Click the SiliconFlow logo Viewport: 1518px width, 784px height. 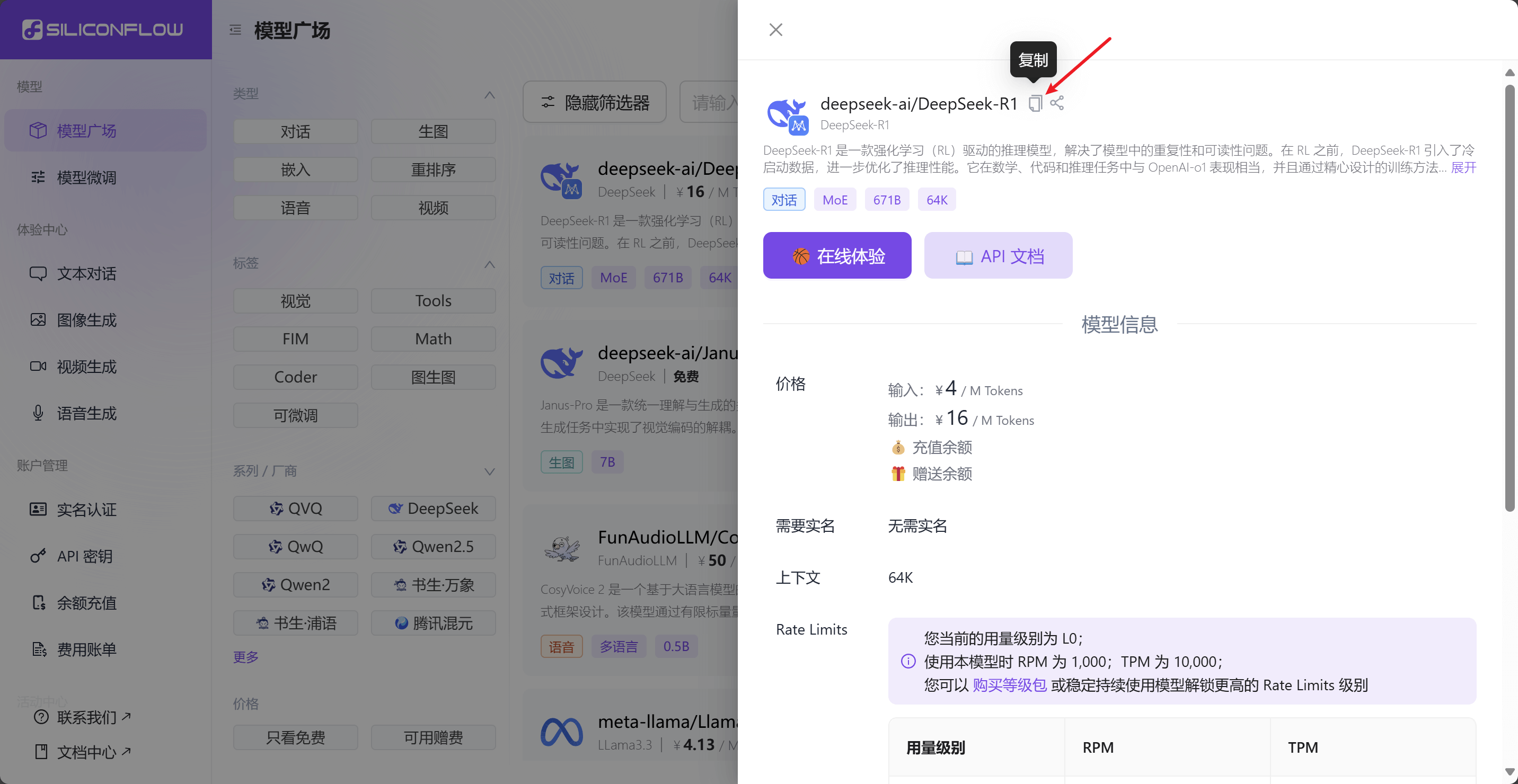[x=103, y=30]
